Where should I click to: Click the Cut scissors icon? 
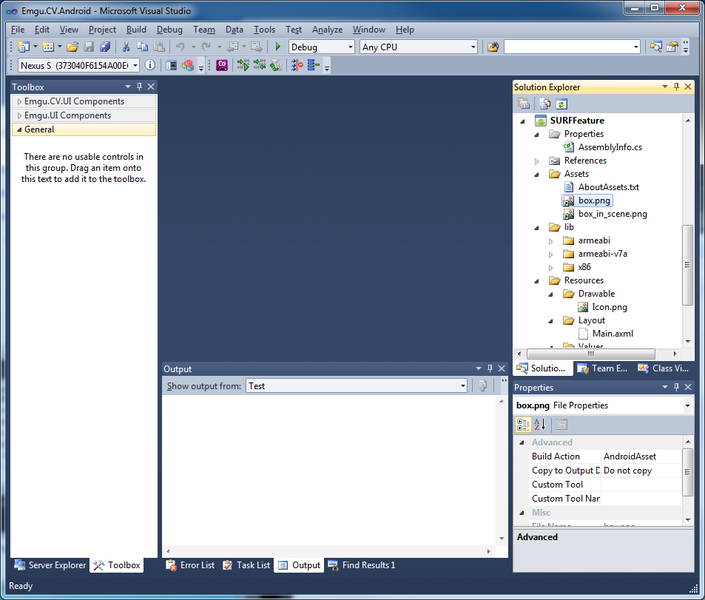point(126,47)
